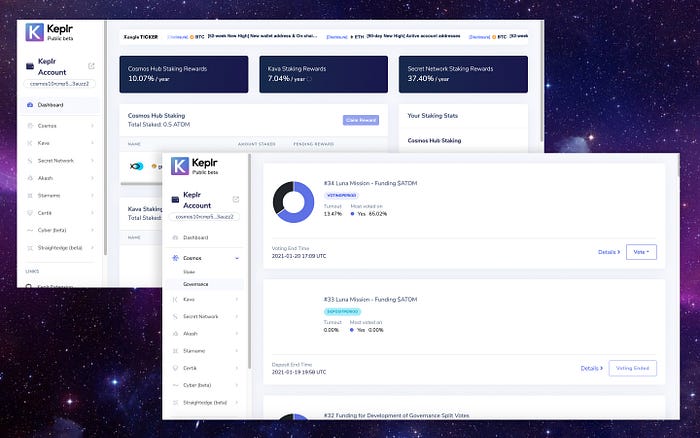The height and width of the screenshot is (438, 700).
Task: Click the Kava icon in the dashboard window sidebar
Action: (x=30, y=143)
